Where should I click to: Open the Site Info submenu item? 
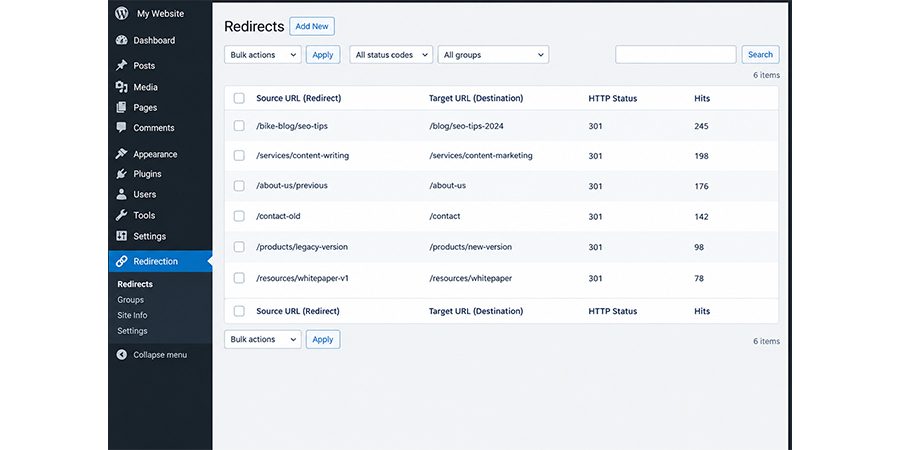(x=132, y=315)
